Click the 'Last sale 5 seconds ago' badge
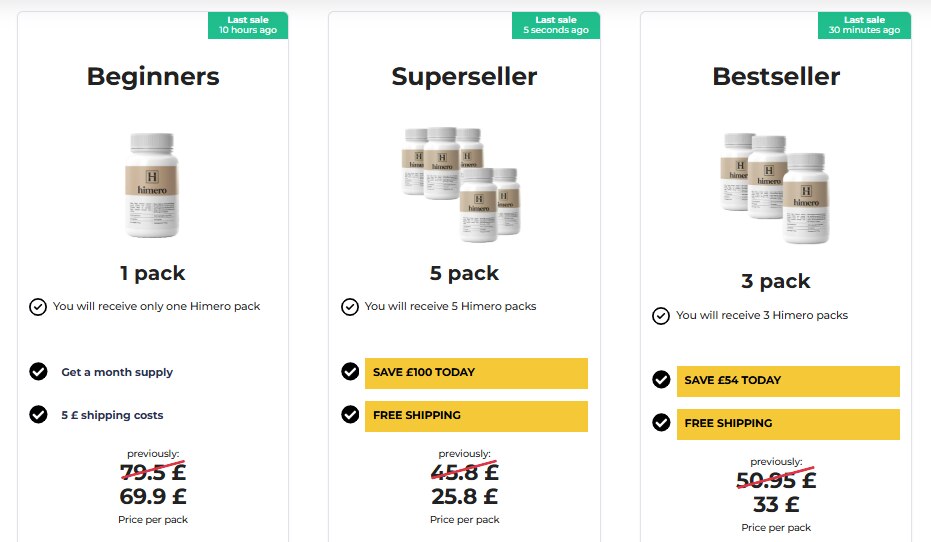The width and height of the screenshot is (931, 542). [x=556, y=25]
